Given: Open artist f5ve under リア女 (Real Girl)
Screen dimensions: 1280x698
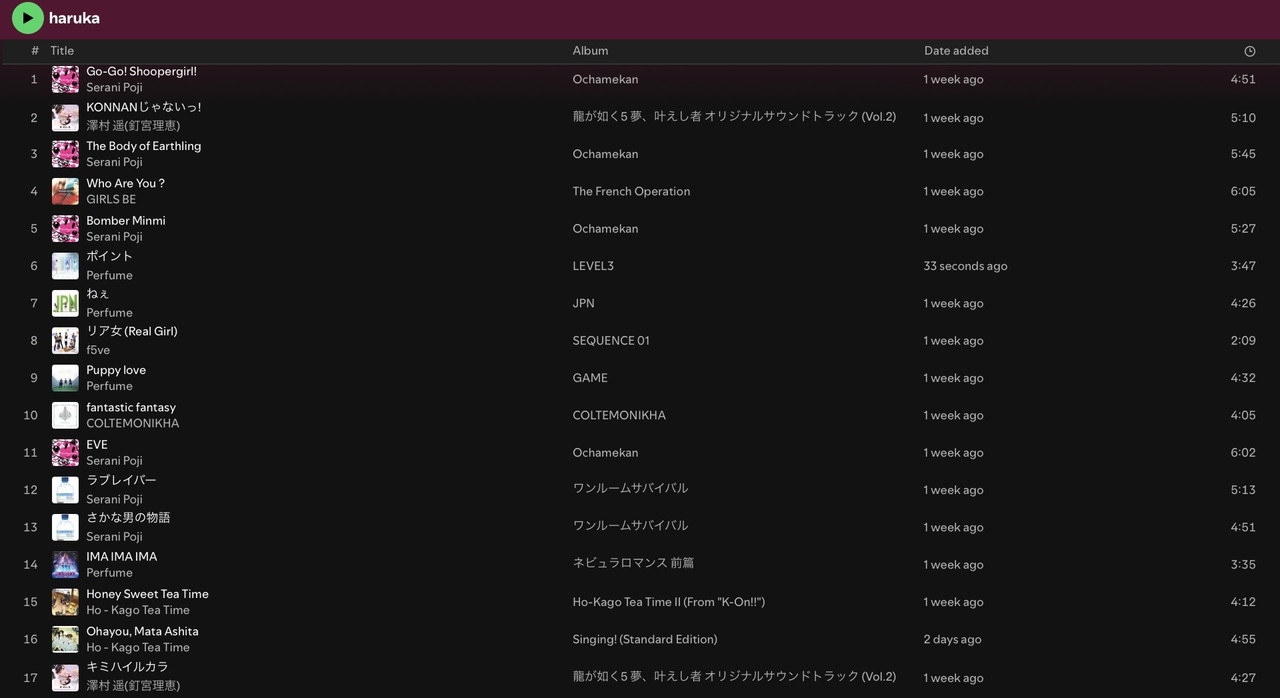Looking at the screenshot, I should coord(98,350).
